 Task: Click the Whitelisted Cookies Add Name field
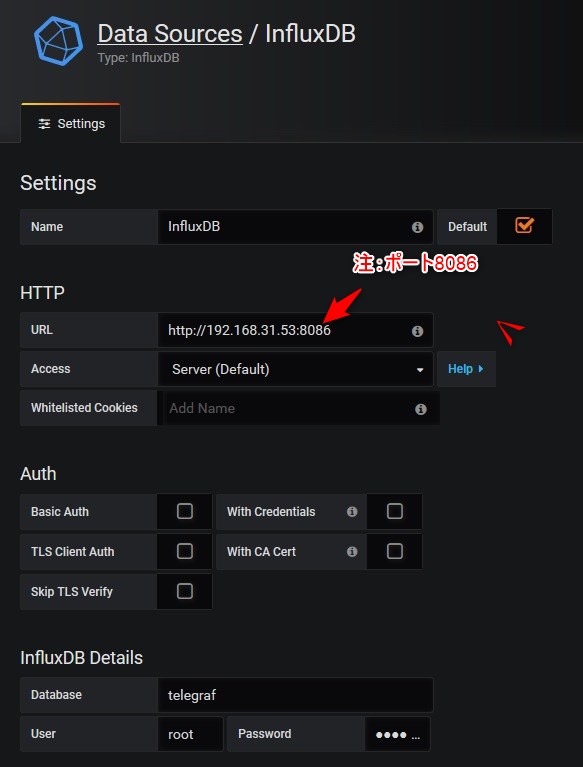pos(298,408)
